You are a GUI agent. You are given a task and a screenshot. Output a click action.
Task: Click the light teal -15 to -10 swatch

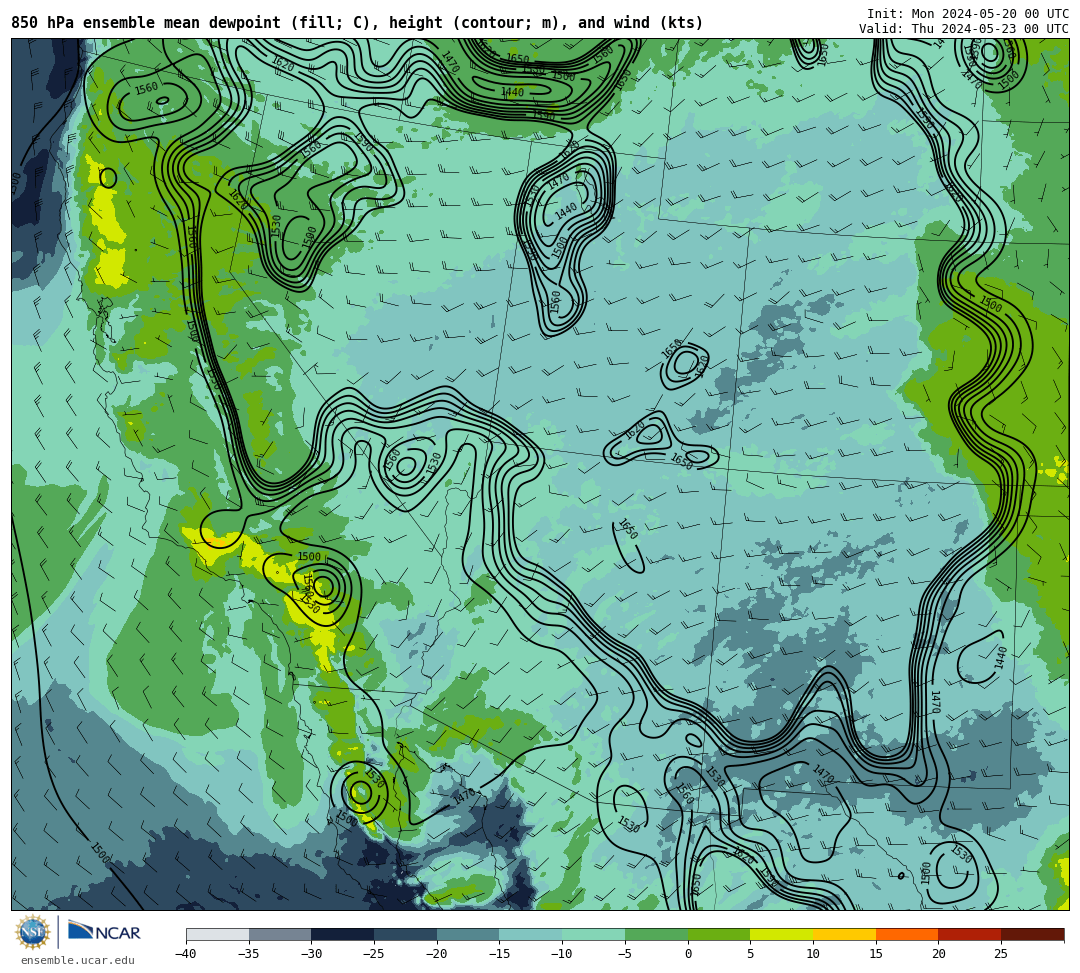pos(531,934)
